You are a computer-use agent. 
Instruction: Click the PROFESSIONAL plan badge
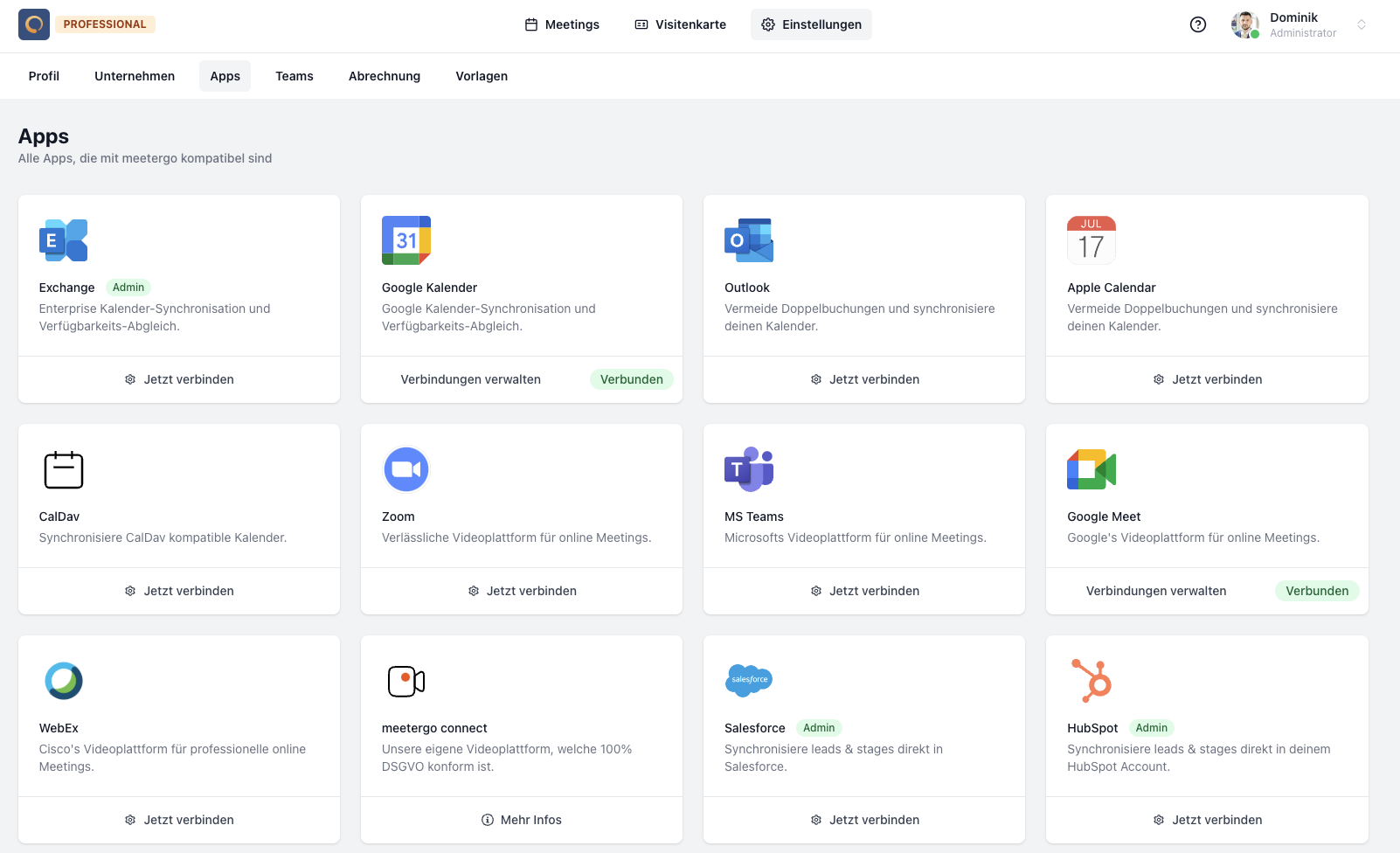point(105,24)
